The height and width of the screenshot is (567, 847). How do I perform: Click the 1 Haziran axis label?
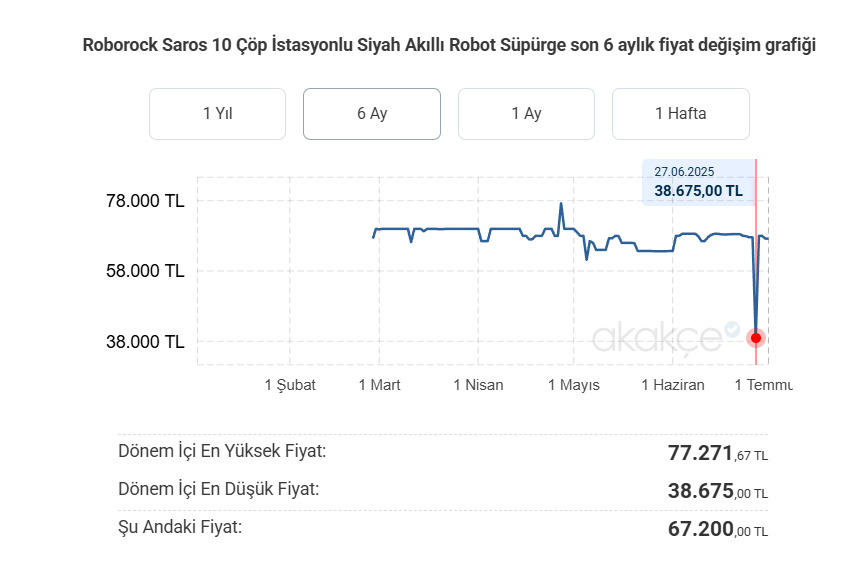point(673,385)
